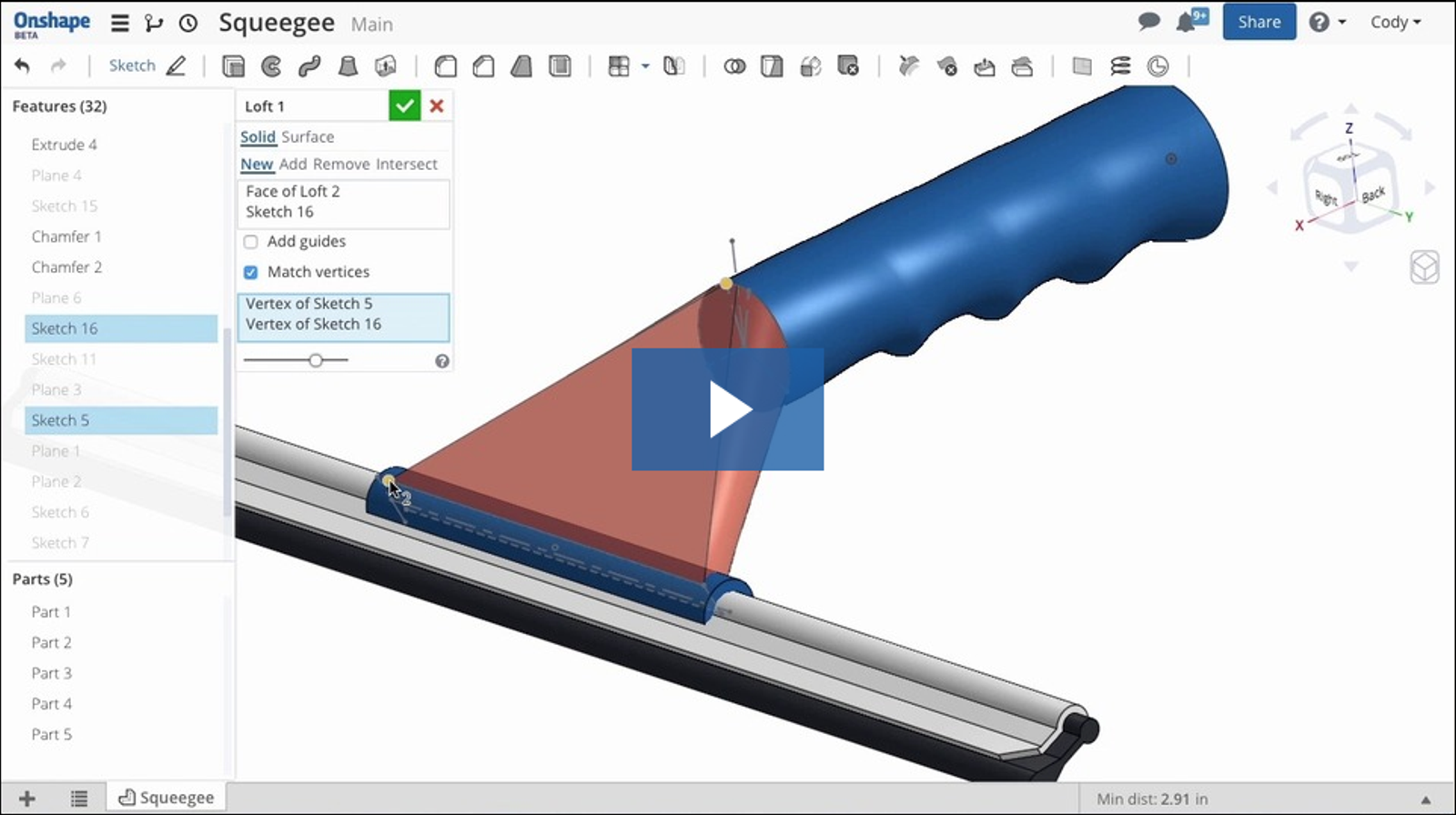Select the Revolve tool icon
This screenshot has height=815, width=1456.
tap(271, 65)
